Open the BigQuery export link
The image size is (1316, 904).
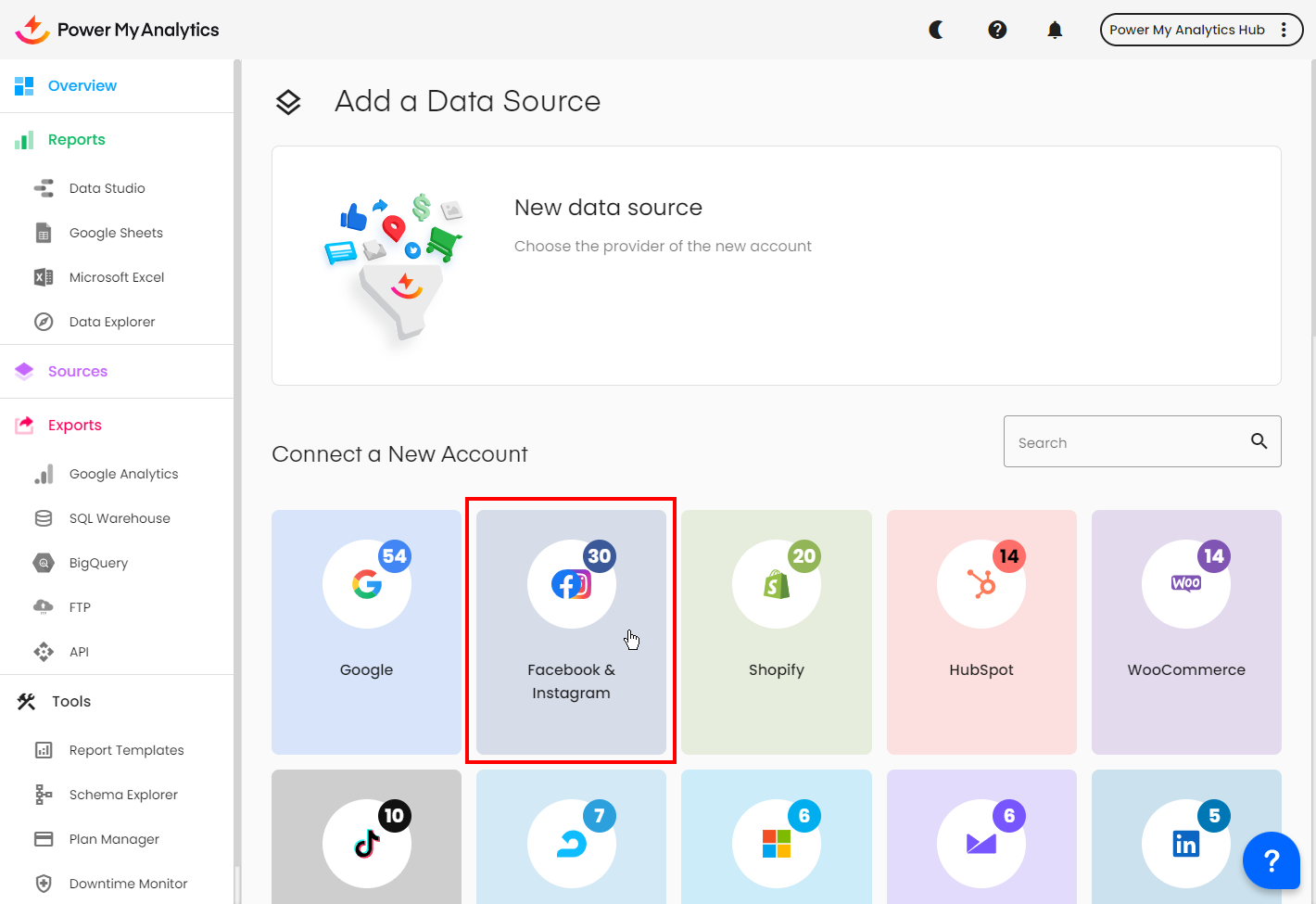pyautogui.click(x=98, y=563)
